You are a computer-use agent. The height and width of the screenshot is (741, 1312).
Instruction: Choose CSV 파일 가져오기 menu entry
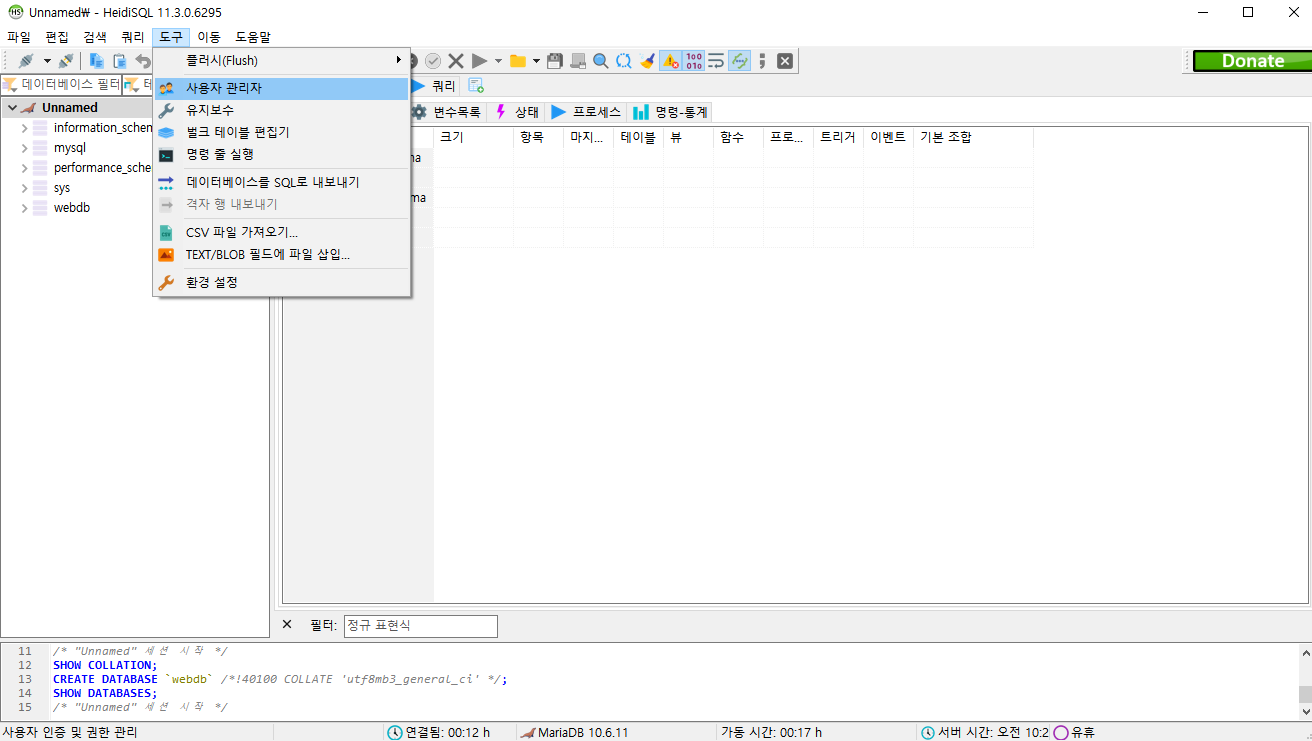tap(281, 232)
